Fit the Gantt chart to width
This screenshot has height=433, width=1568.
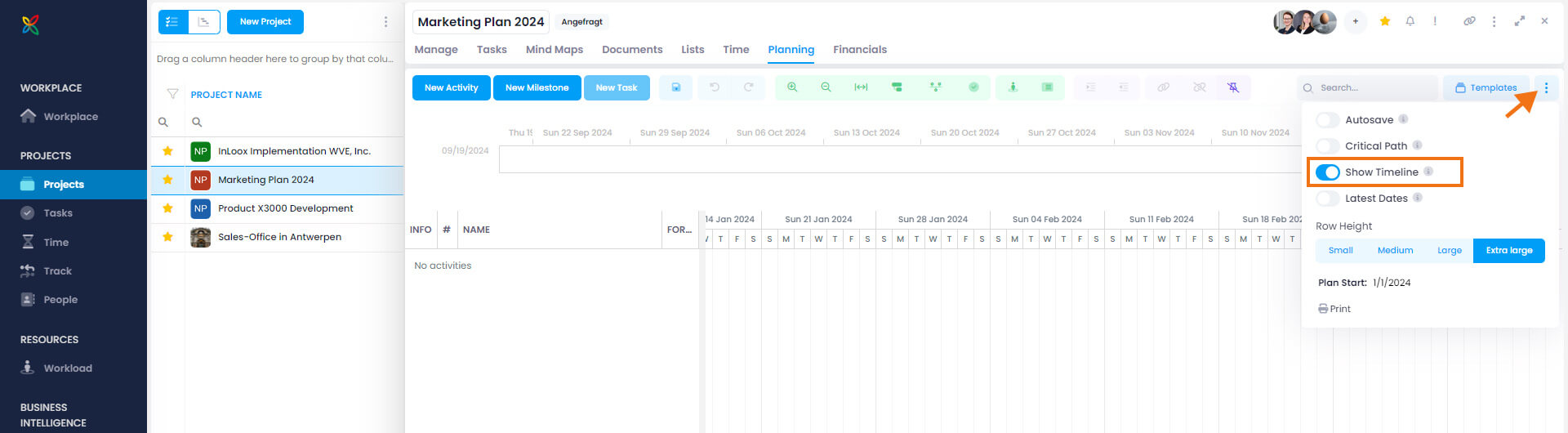pos(861,87)
